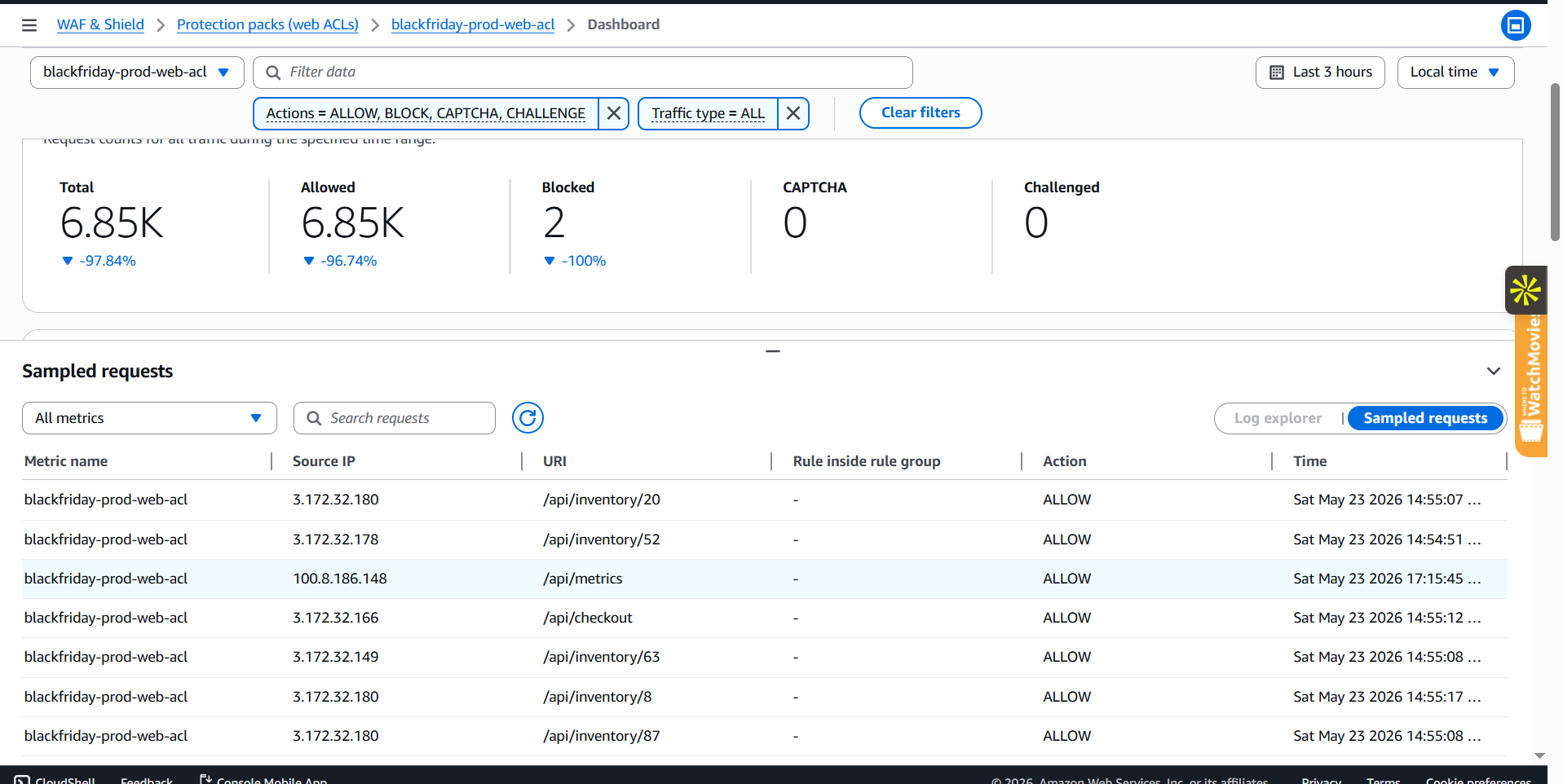Viewport: 1563px width, 784px height.
Task: Select row with Source IP 100.8.186.148
Action: (x=764, y=579)
